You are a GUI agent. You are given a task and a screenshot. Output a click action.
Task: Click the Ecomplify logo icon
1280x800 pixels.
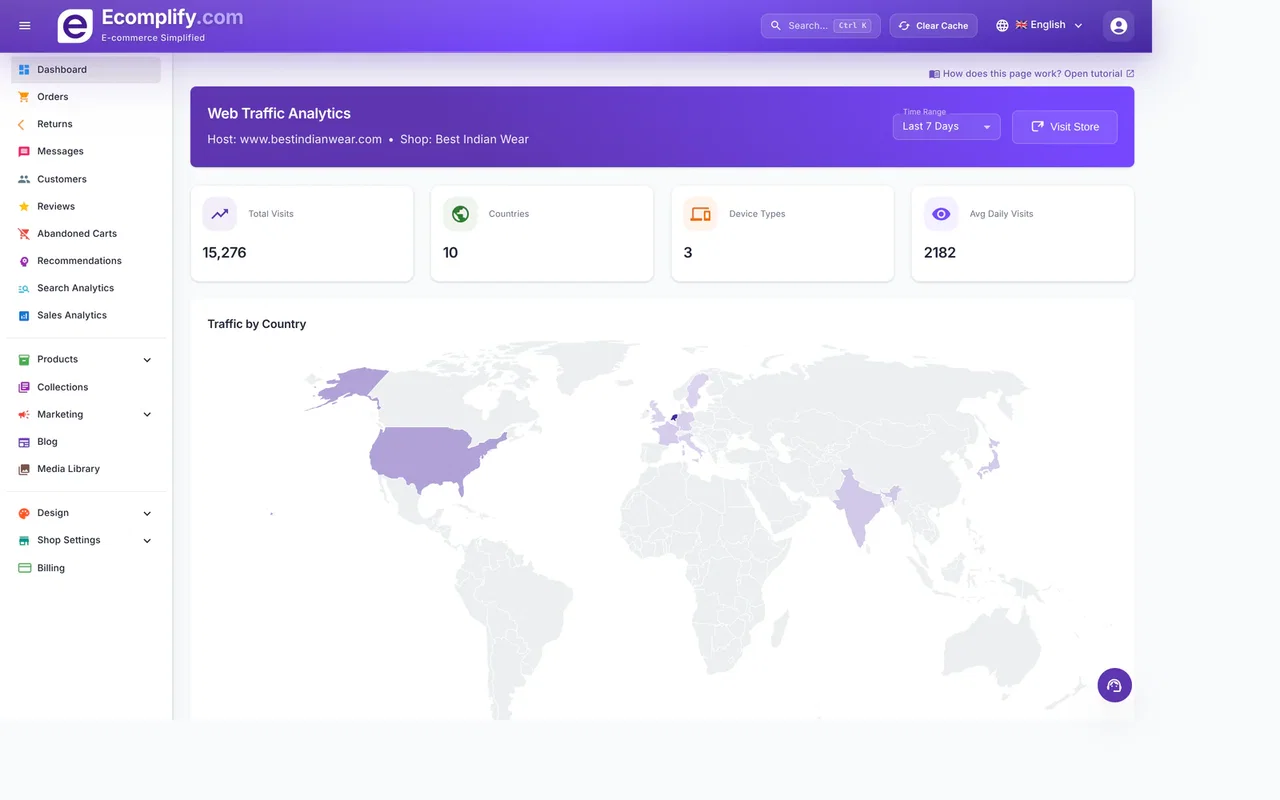pos(75,26)
